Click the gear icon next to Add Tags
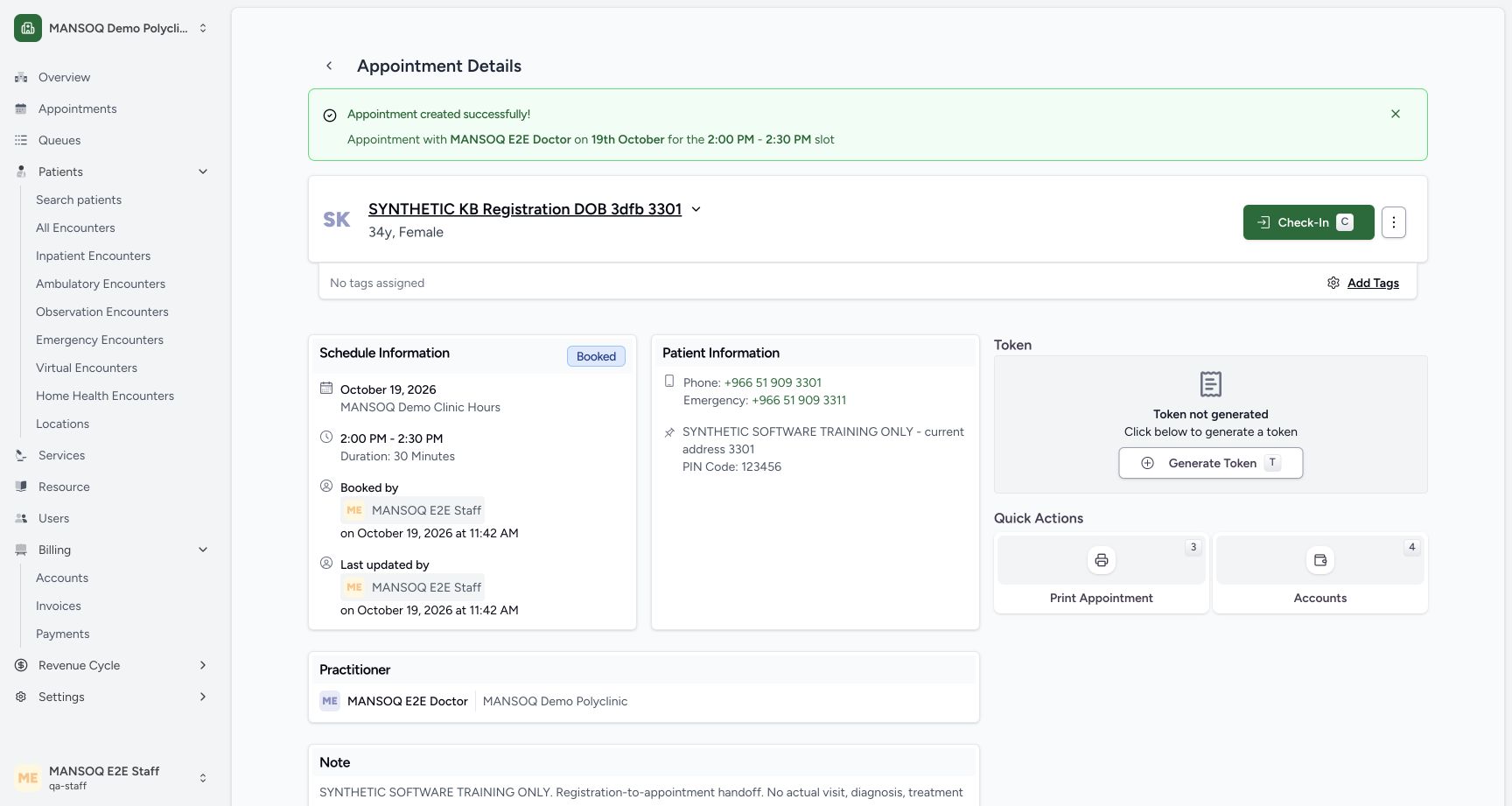 pyautogui.click(x=1333, y=283)
